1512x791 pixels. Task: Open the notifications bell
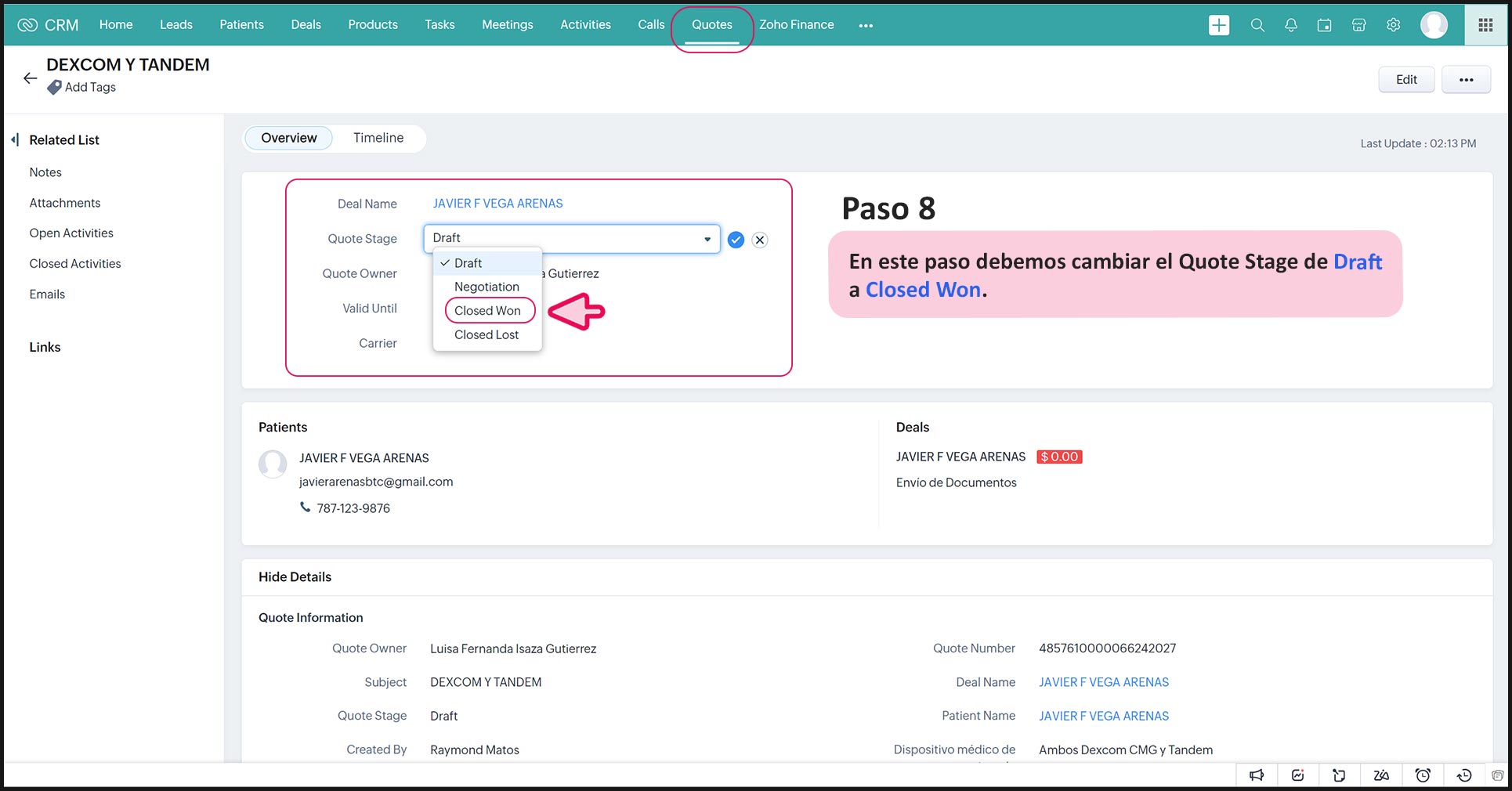coord(1291,25)
